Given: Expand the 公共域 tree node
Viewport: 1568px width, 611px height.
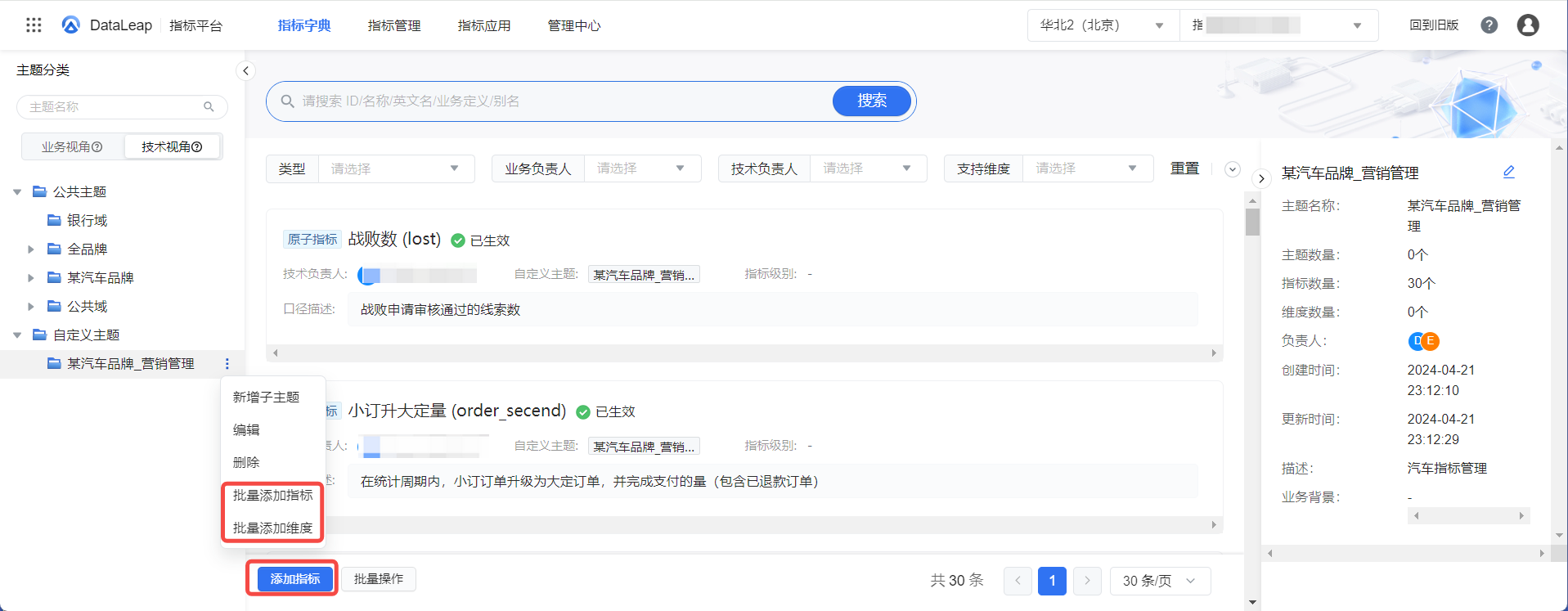Looking at the screenshot, I should pos(31,307).
